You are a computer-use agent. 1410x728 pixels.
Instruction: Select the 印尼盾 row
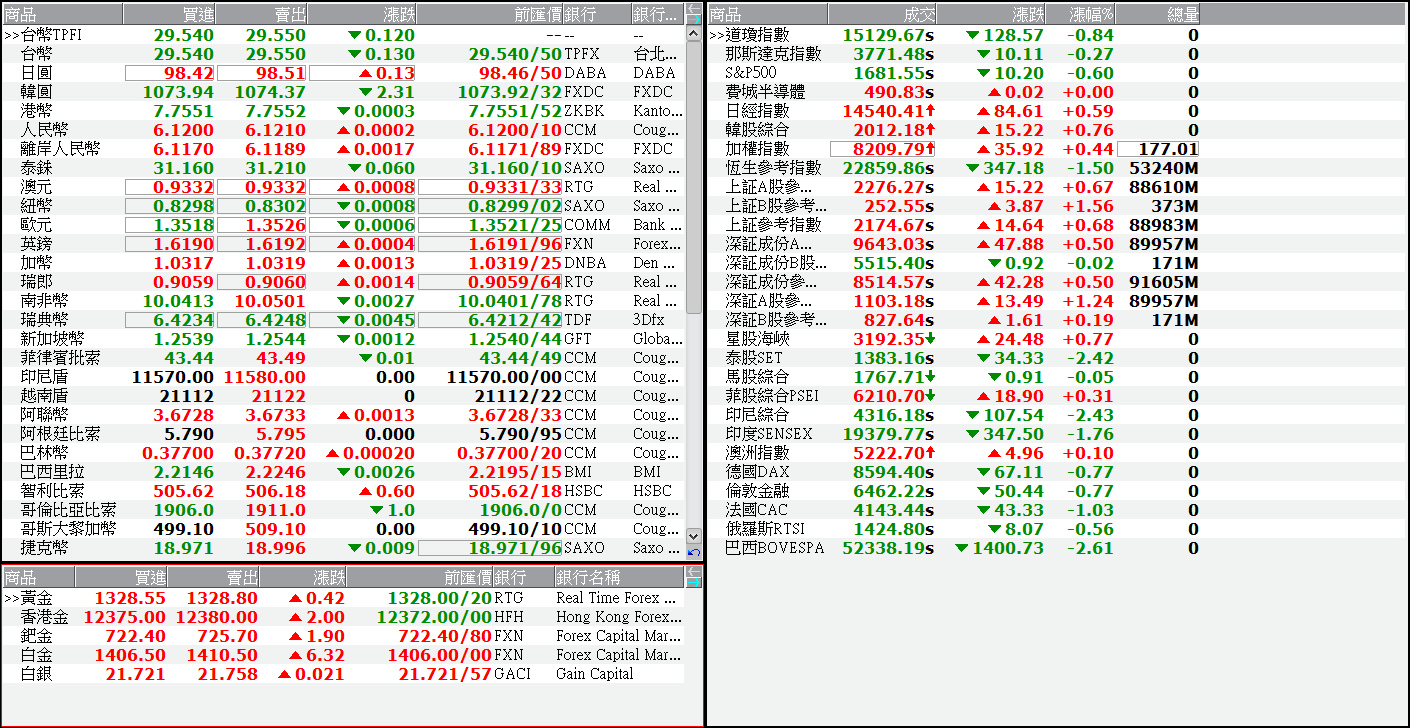(x=344, y=377)
